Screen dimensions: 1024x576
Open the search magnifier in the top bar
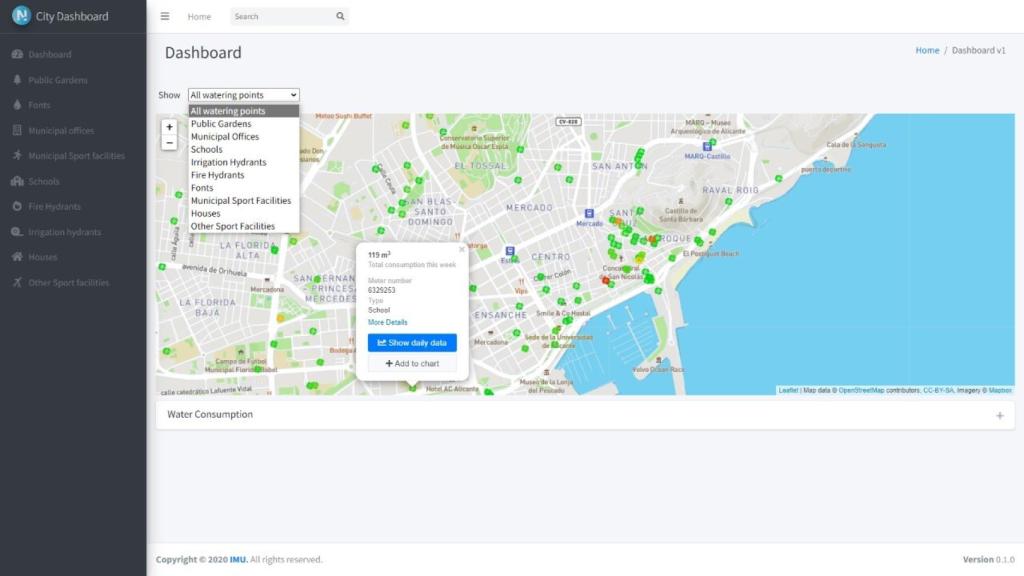tap(340, 16)
